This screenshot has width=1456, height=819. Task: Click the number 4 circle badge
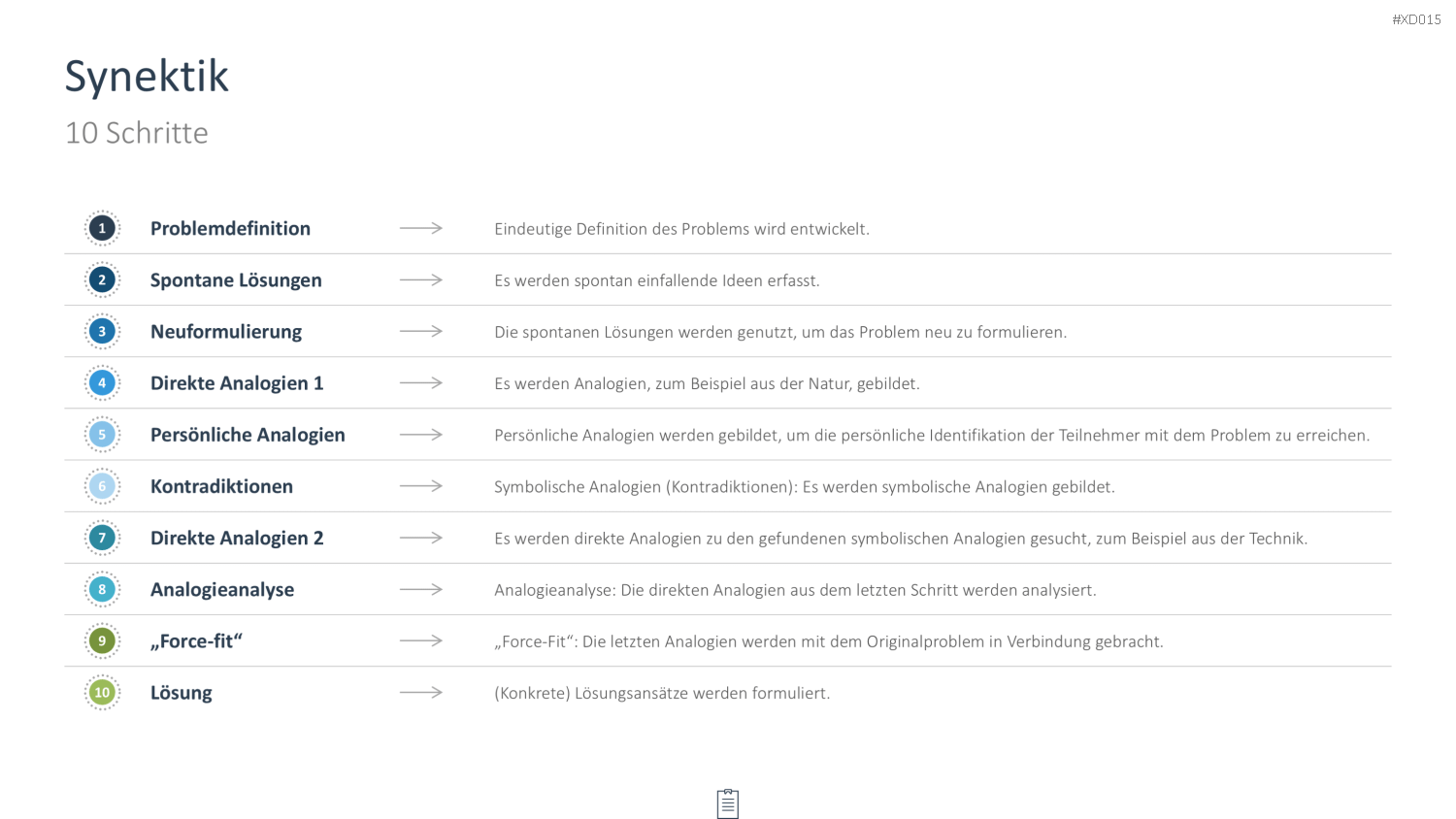[102, 382]
